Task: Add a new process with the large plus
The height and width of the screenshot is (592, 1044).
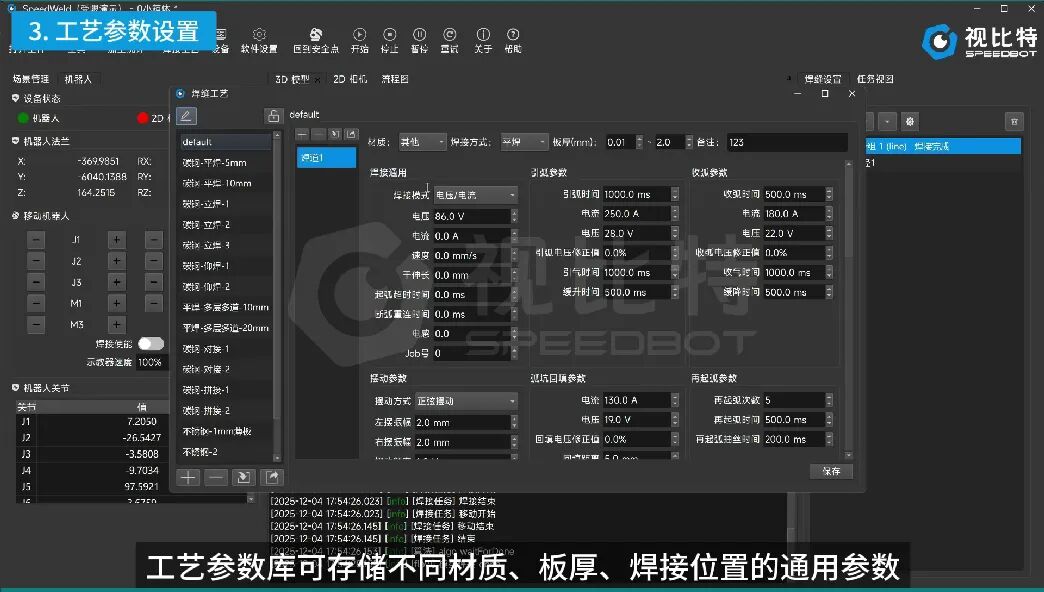Action: coord(188,477)
